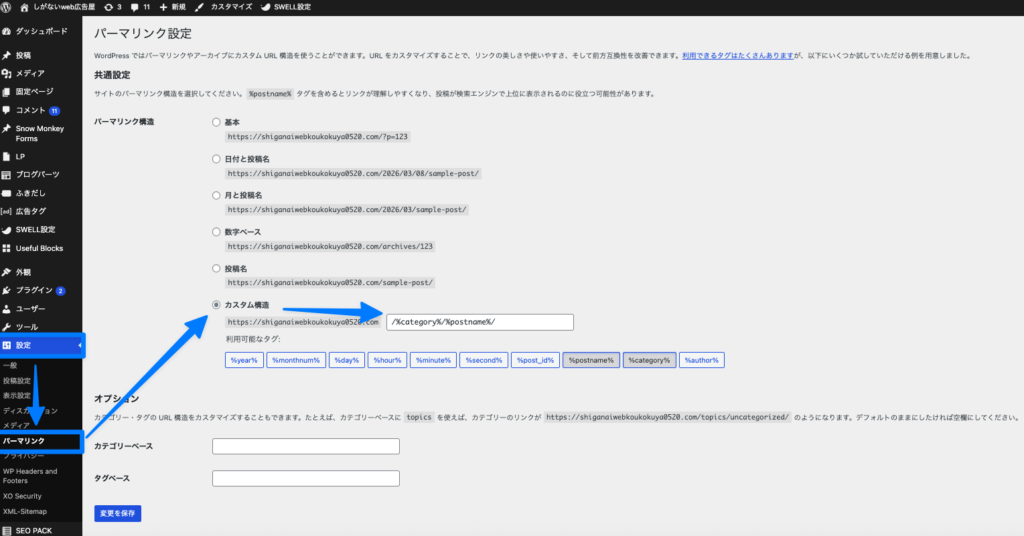Open the SEO PACK icon in sidebar
This screenshot has height=536, width=1024.
click(x=7, y=530)
